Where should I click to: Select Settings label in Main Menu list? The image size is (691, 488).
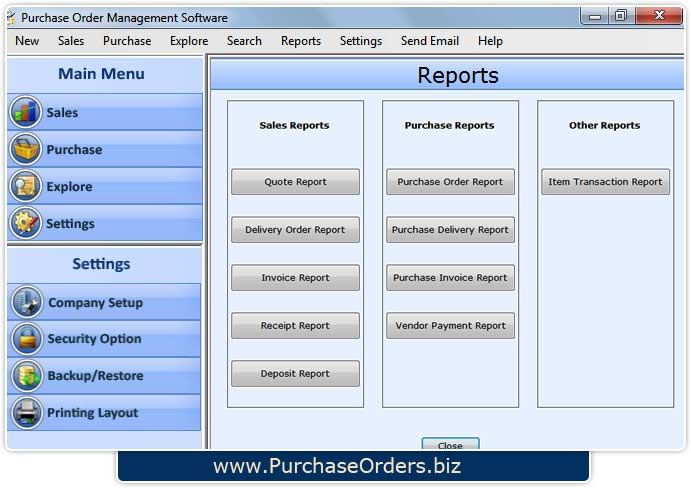click(x=70, y=224)
